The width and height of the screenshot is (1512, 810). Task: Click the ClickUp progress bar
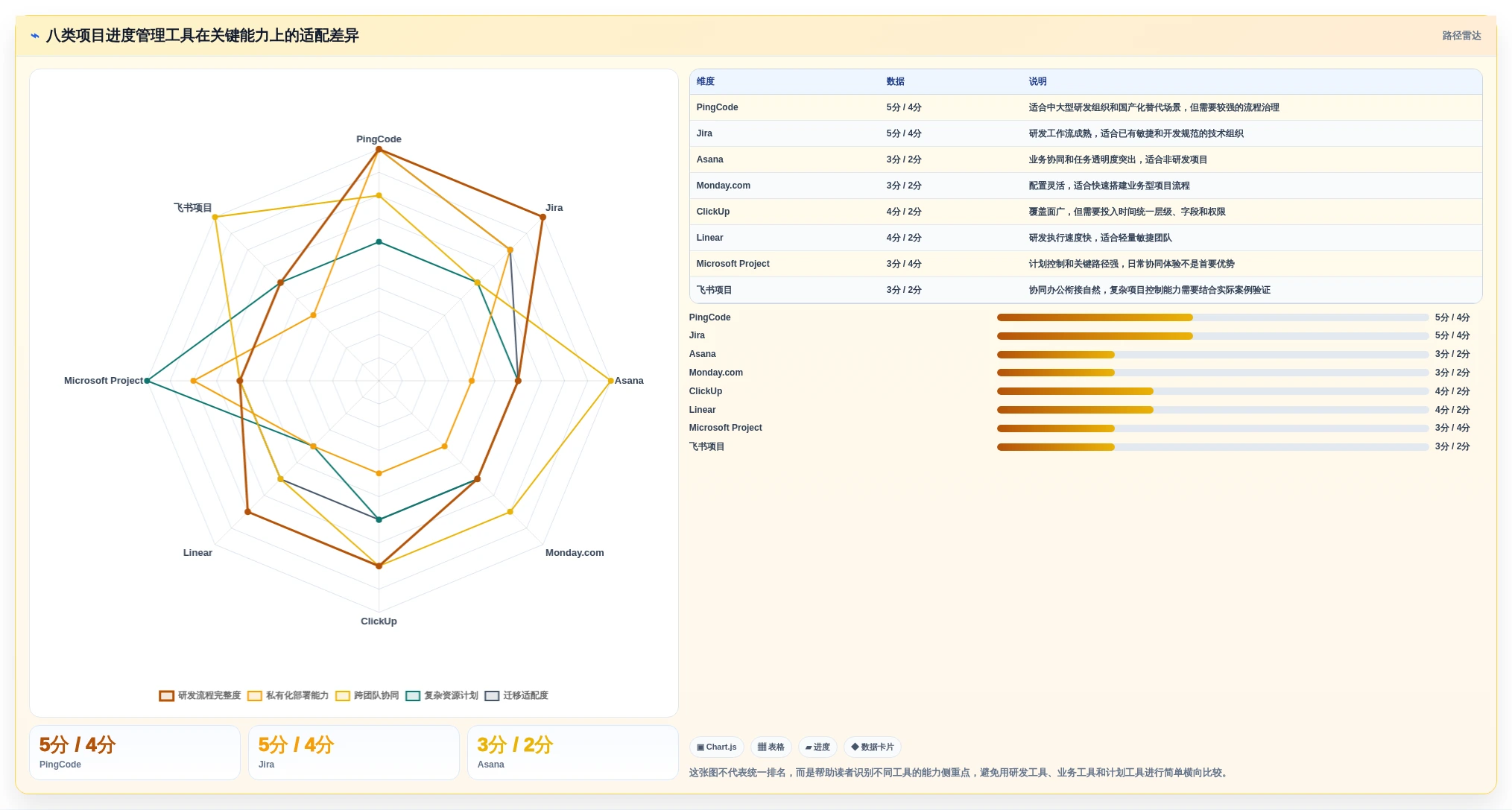click(x=1212, y=392)
